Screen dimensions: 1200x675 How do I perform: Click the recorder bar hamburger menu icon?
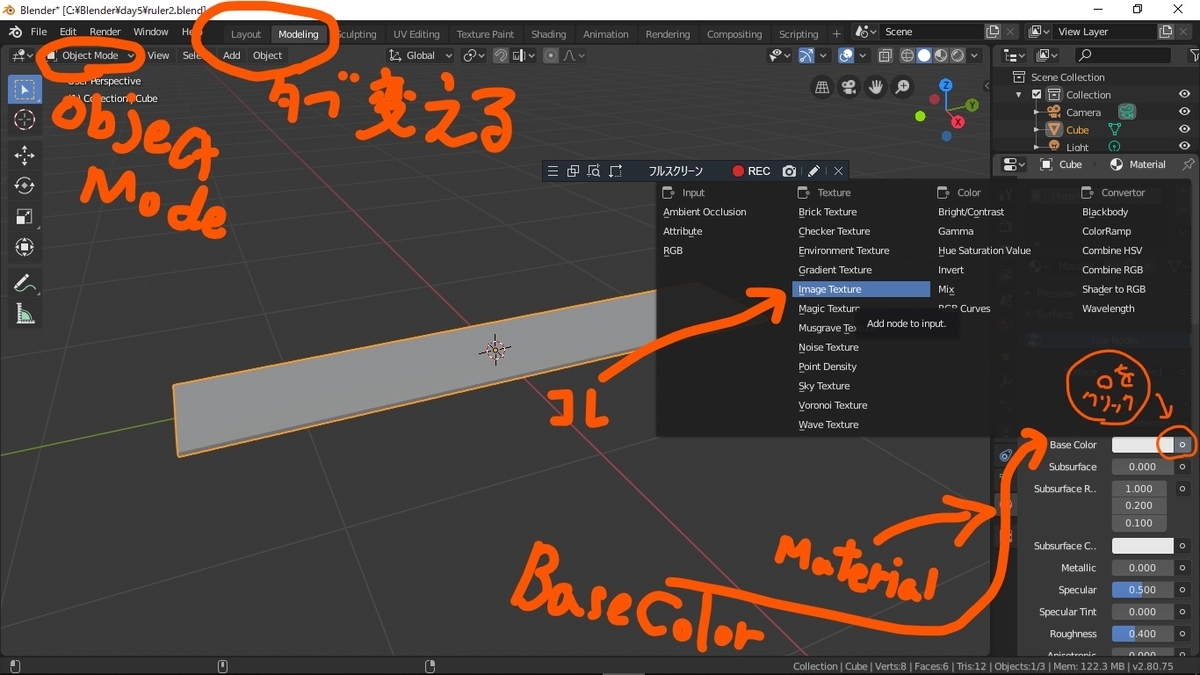(x=552, y=171)
